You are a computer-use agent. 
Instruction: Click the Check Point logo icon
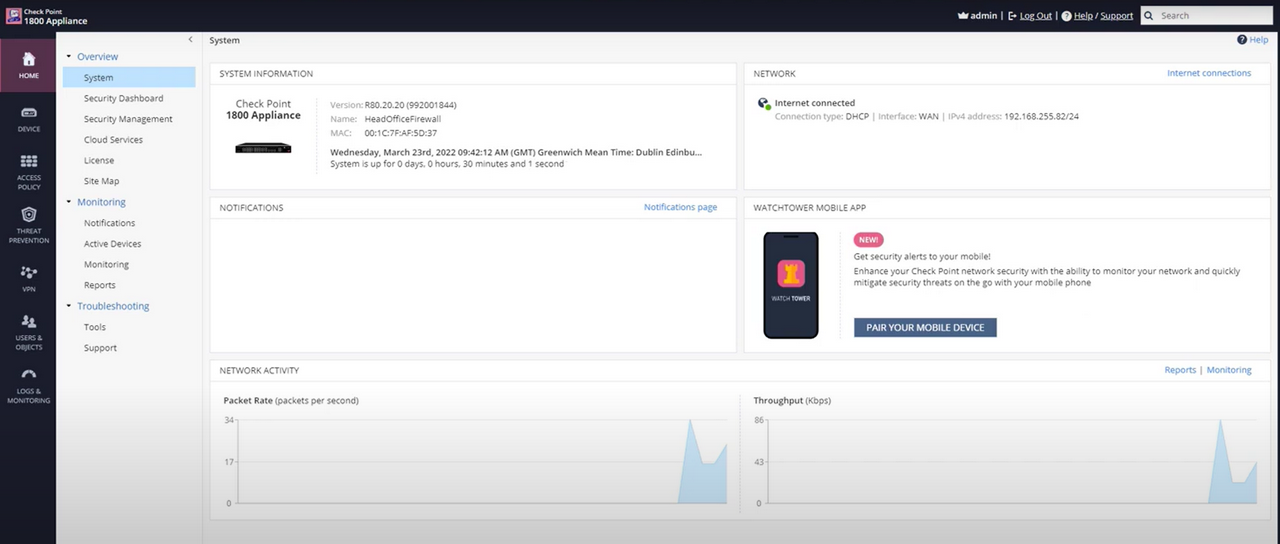pyautogui.click(x=14, y=16)
